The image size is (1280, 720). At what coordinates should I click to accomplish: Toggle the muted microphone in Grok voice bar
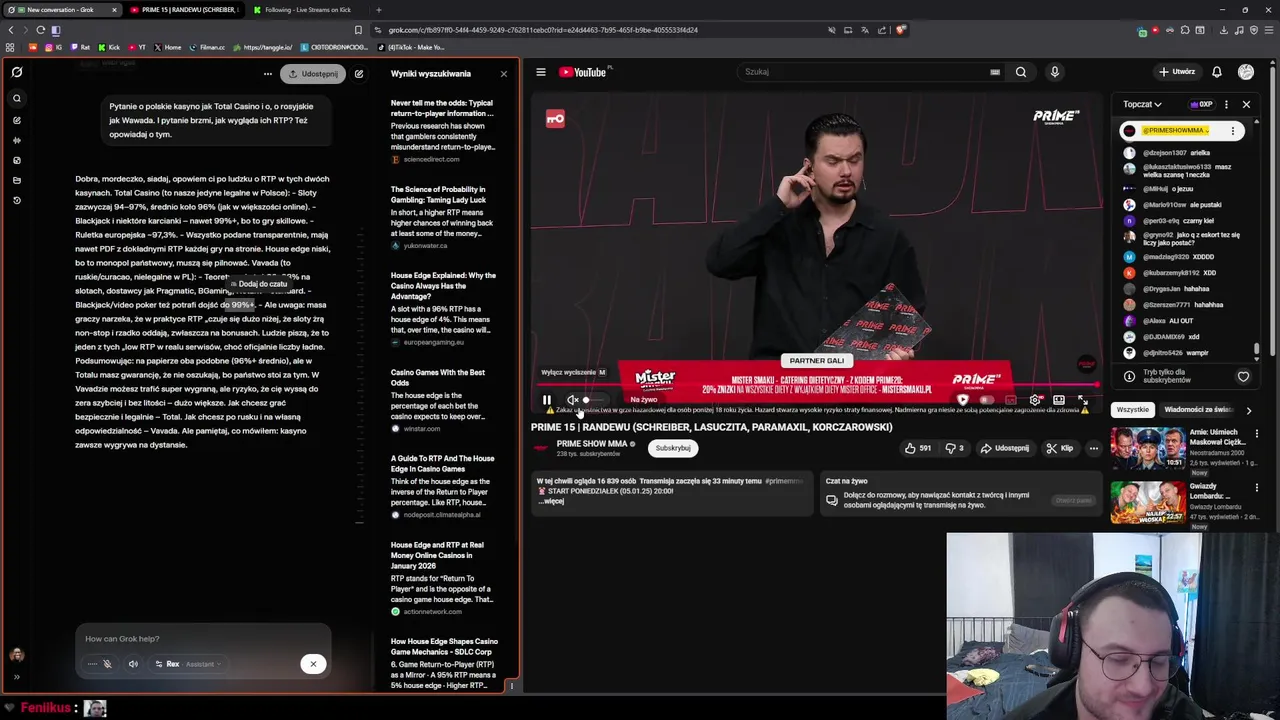[107, 664]
